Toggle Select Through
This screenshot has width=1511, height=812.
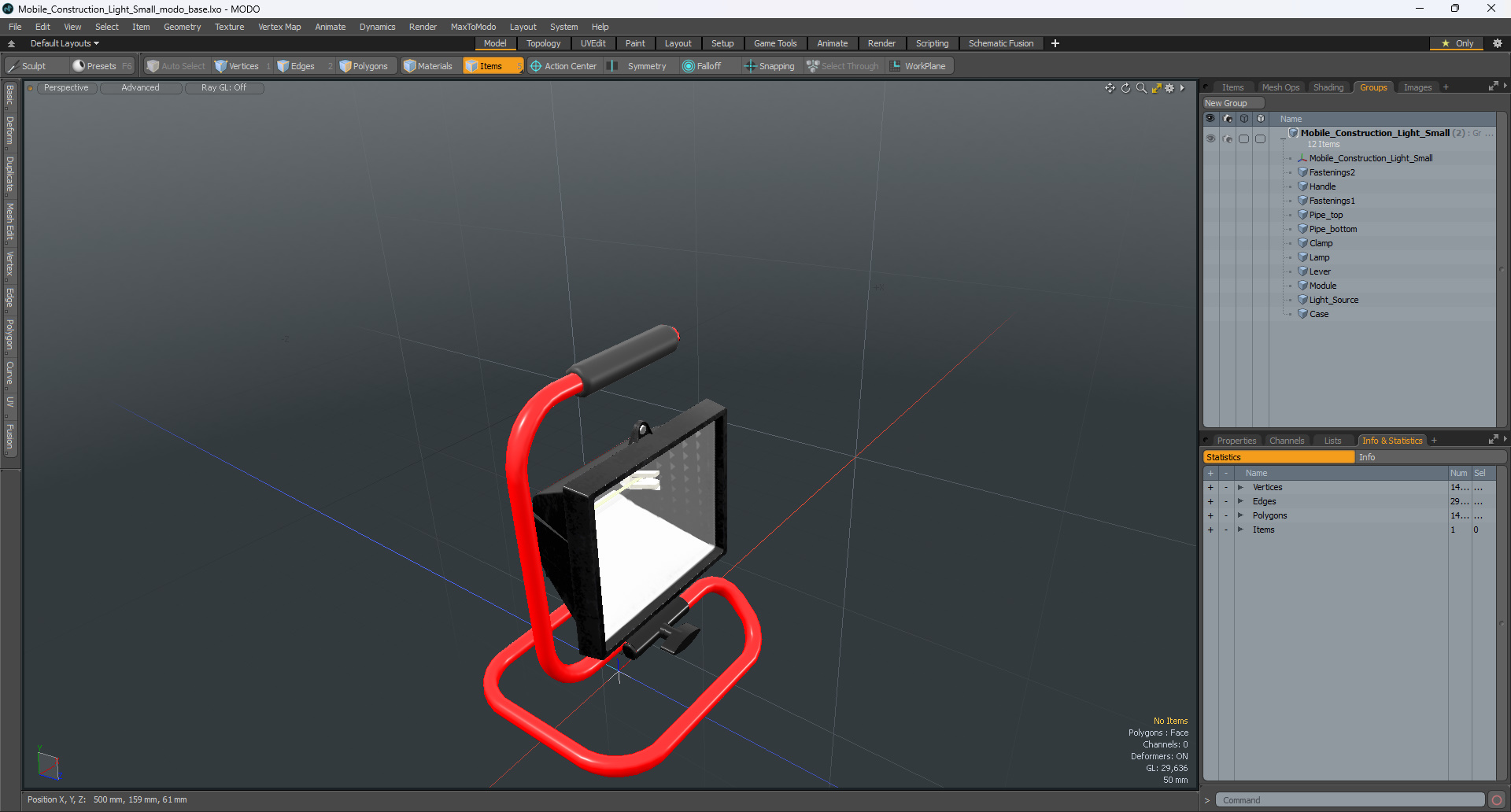tap(843, 66)
